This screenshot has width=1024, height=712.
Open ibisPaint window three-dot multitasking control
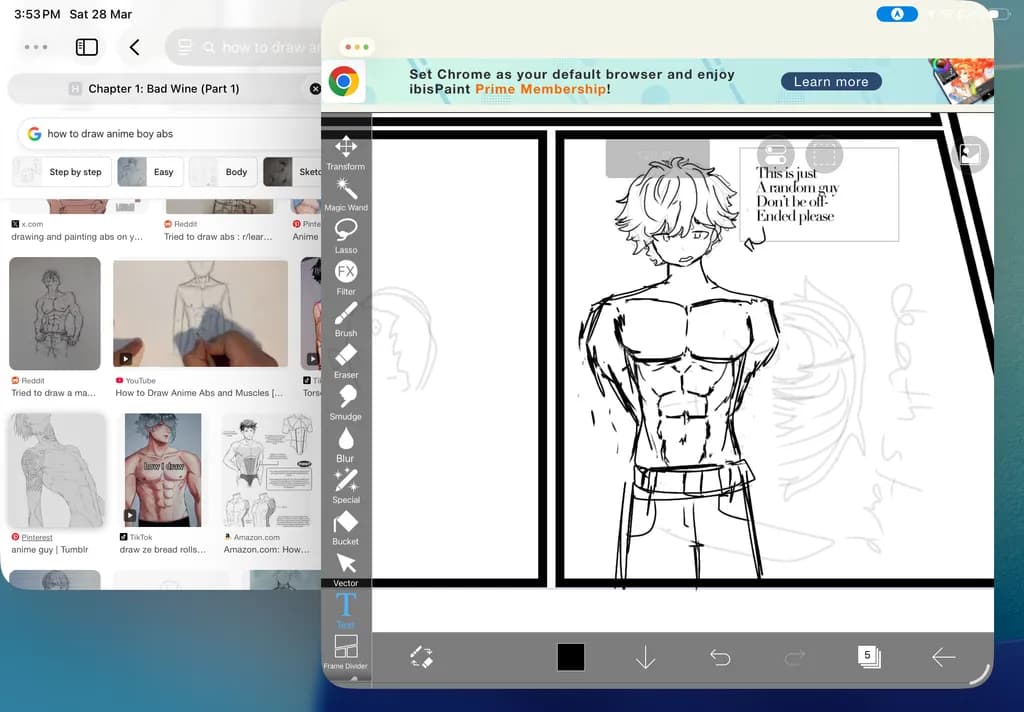coord(357,47)
